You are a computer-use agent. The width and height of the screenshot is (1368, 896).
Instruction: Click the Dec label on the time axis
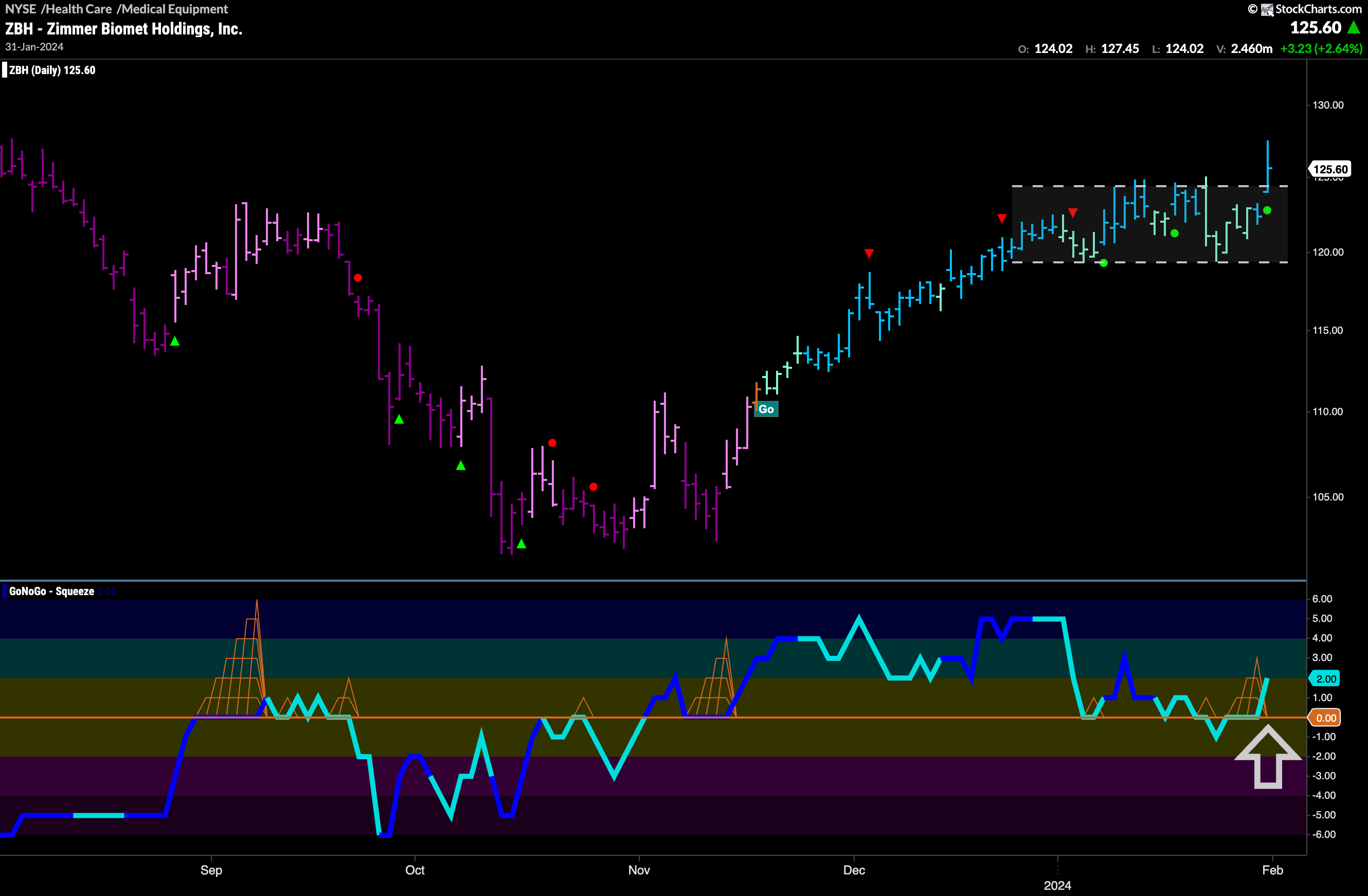pos(854,870)
